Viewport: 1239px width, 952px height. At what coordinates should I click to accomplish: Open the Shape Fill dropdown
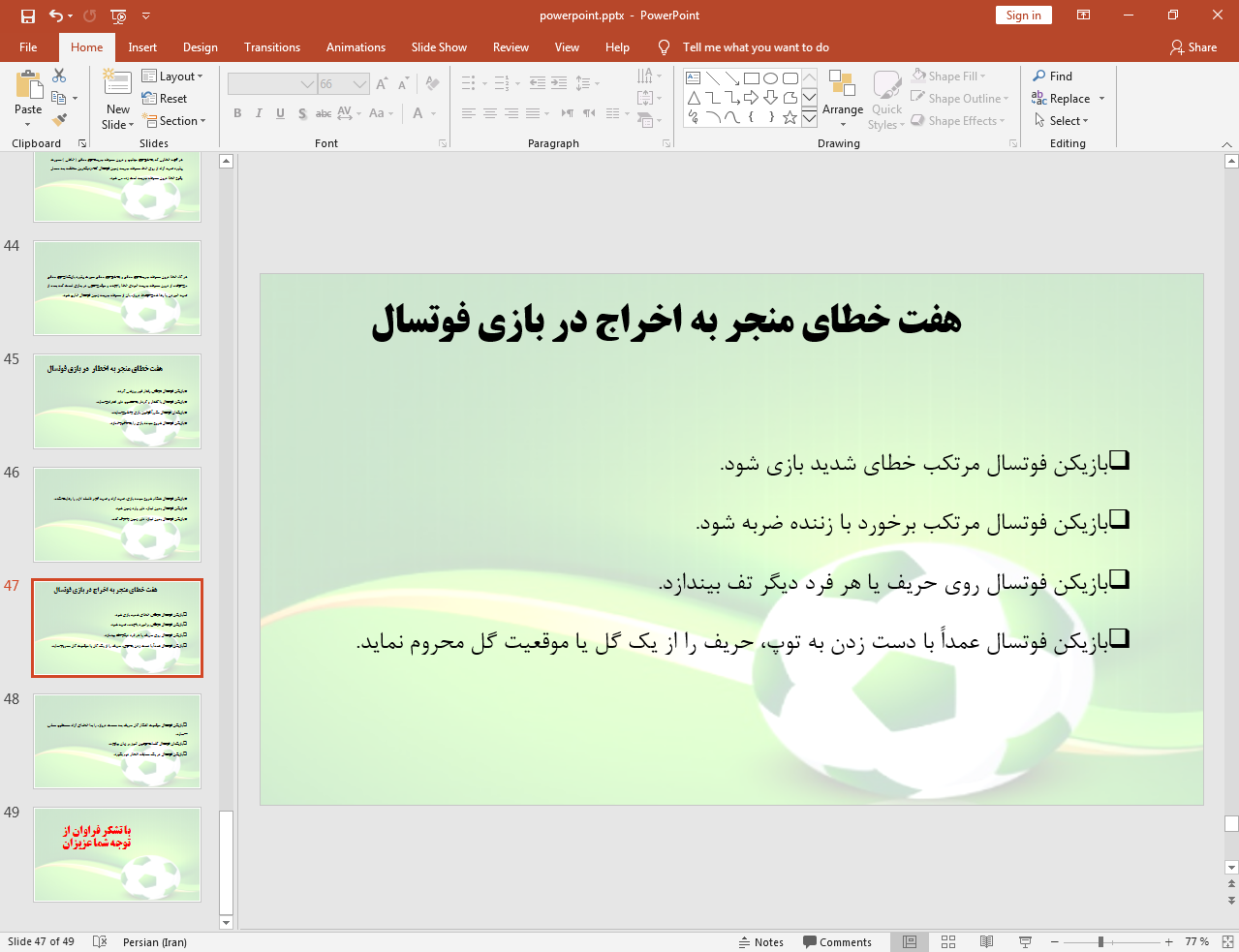coord(949,77)
